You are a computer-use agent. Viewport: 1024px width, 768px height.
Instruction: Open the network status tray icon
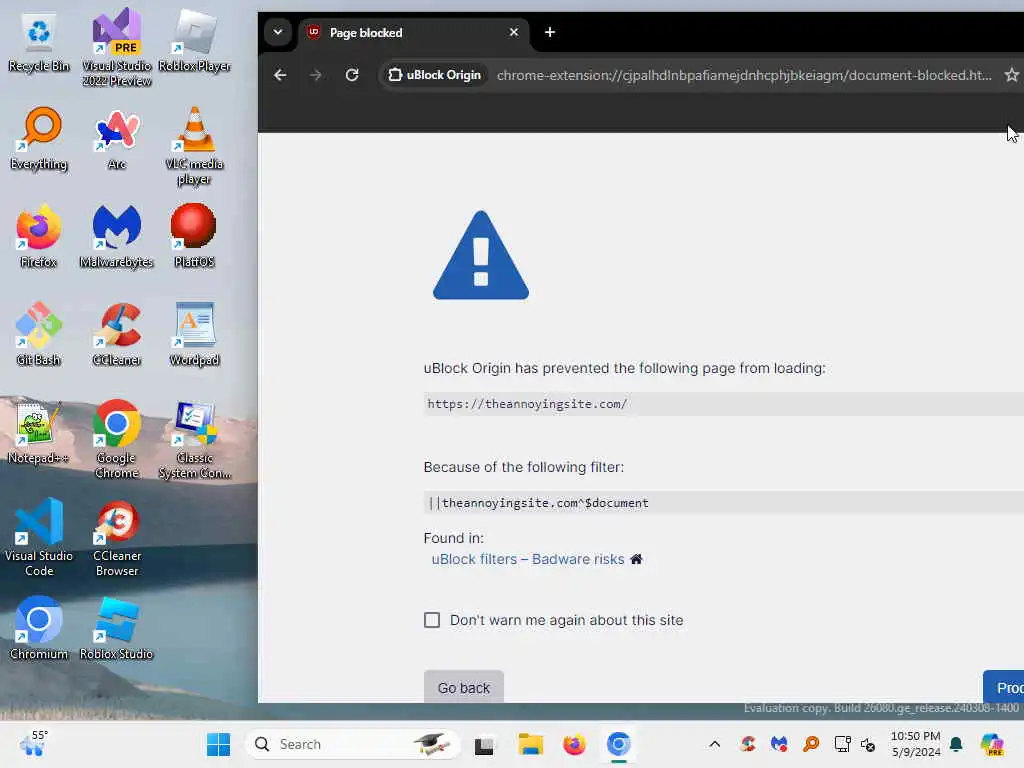point(842,744)
